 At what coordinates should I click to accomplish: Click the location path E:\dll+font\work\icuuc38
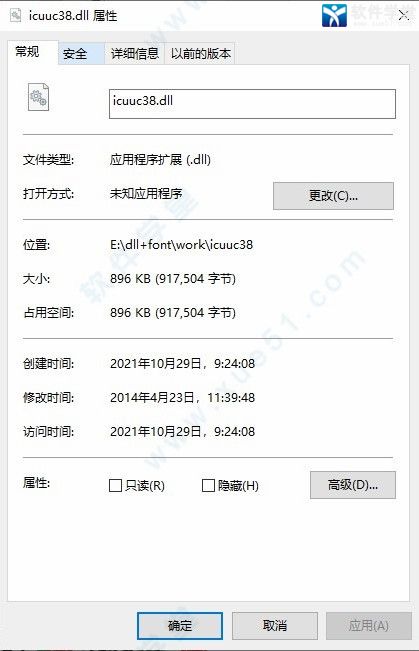pos(181,245)
